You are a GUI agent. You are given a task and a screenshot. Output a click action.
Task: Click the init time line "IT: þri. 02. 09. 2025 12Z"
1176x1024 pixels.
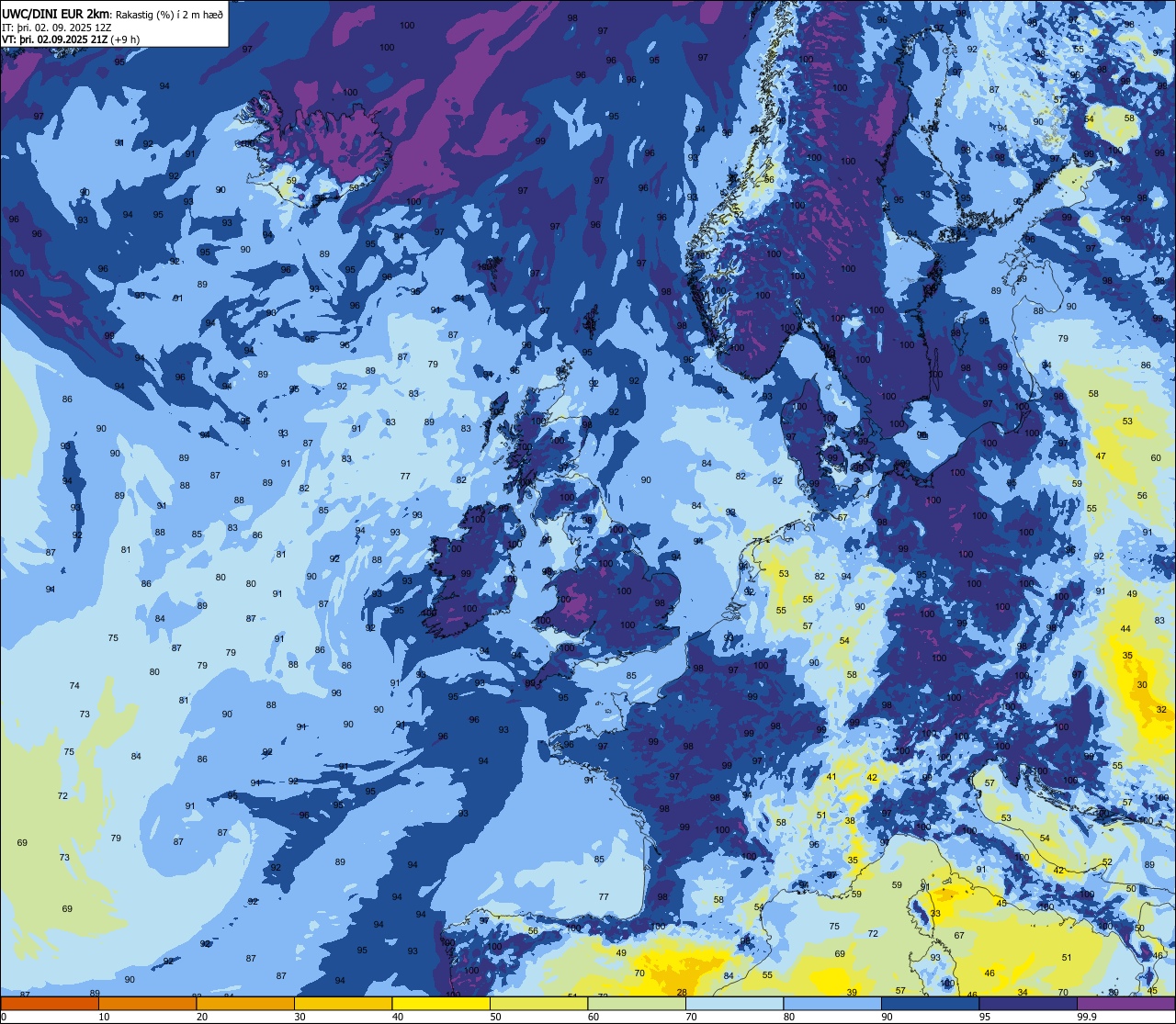pyautogui.click(x=57, y=27)
